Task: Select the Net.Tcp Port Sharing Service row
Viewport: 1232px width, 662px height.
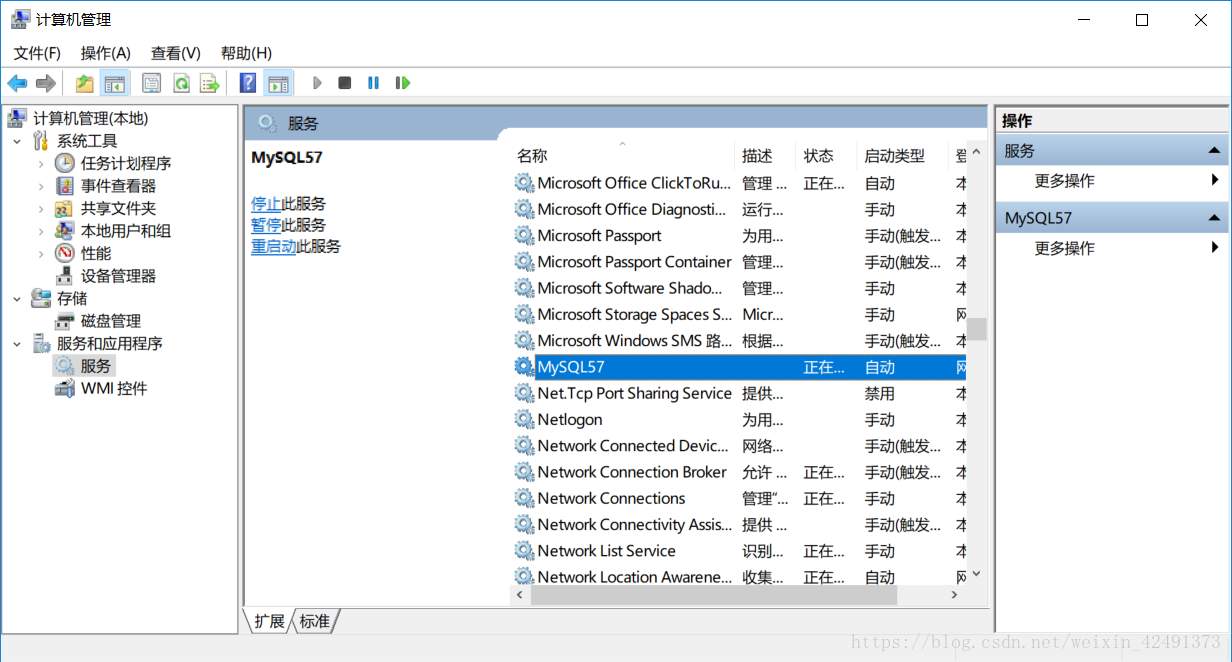Action: pos(738,394)
